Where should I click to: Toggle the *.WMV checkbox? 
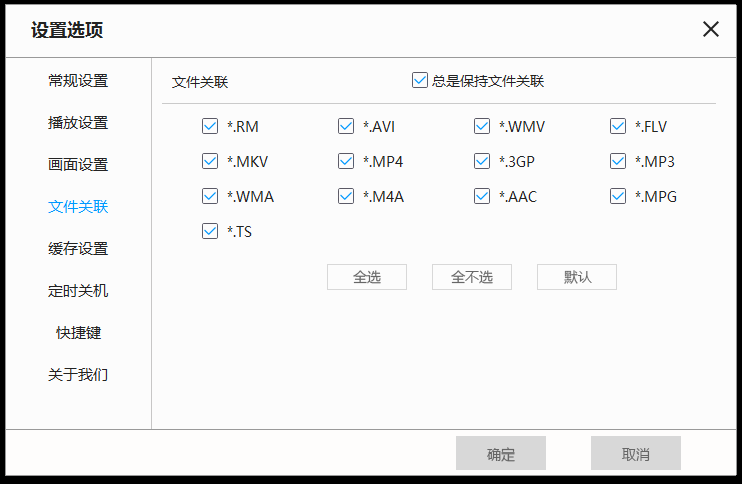point(482,127)
